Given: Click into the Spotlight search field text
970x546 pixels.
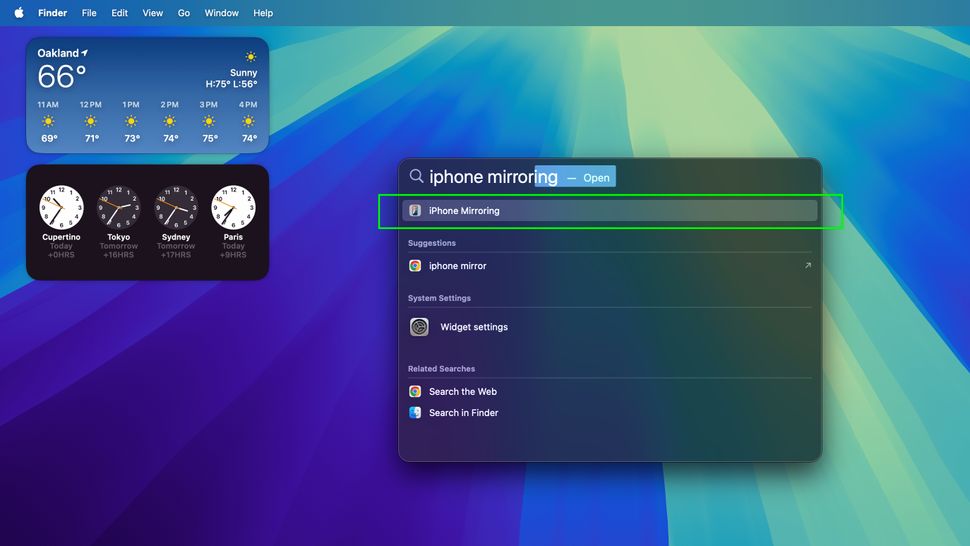Looking at the screenshot, I should point(493,177).
